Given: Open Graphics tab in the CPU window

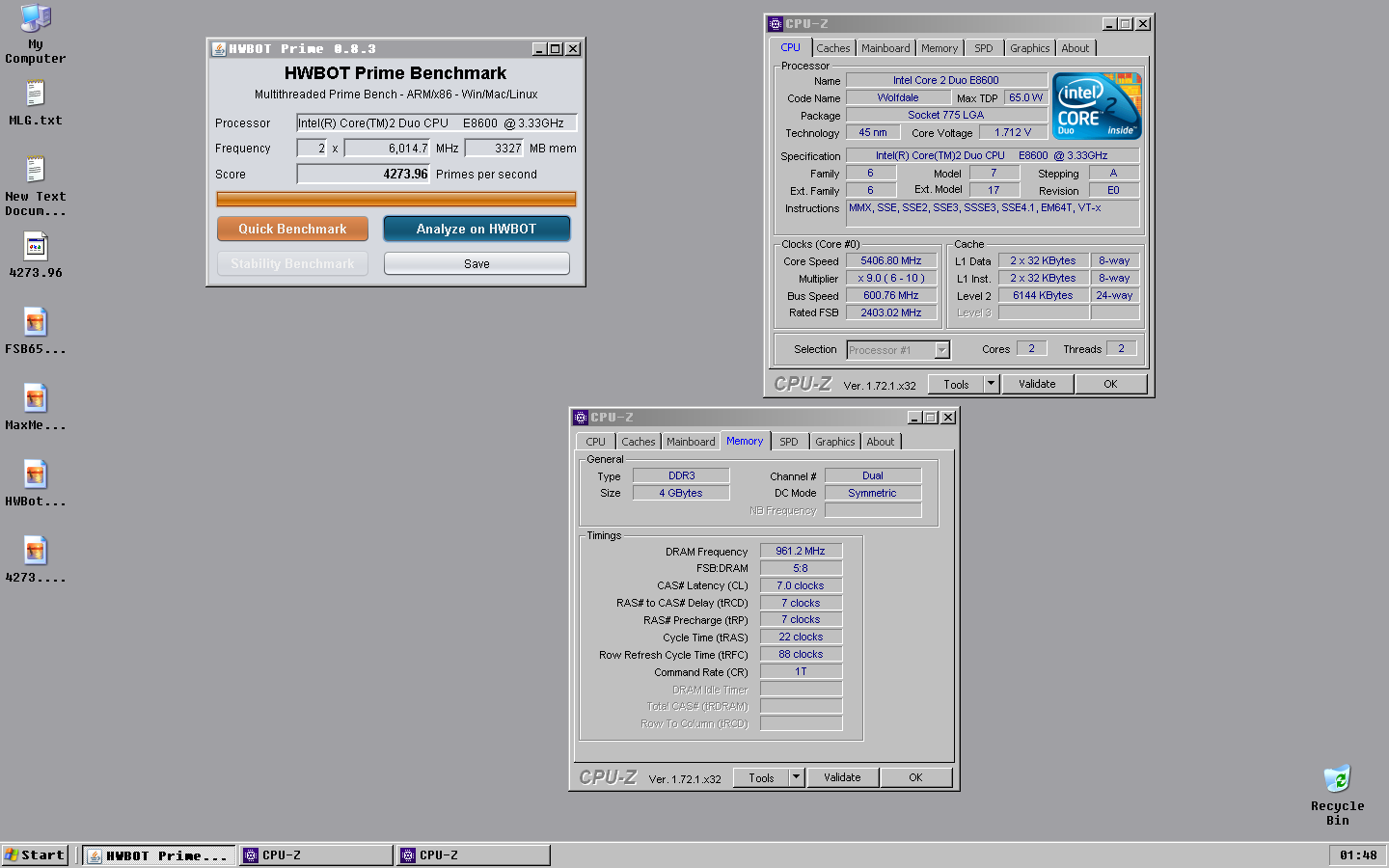Looking at the screenshot, I should click(x=1029, y=48).
